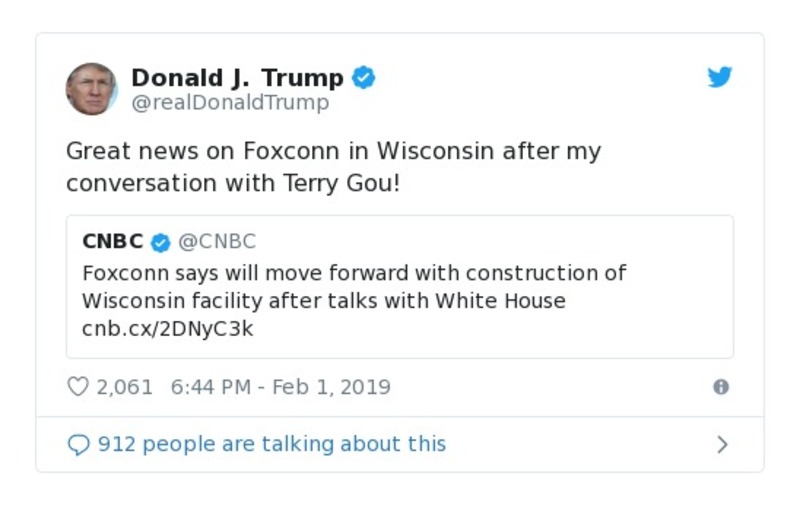This screenshot has height=508, width=800.
Task: Like the tweet with the heart icon
Action: click(78, 387)
